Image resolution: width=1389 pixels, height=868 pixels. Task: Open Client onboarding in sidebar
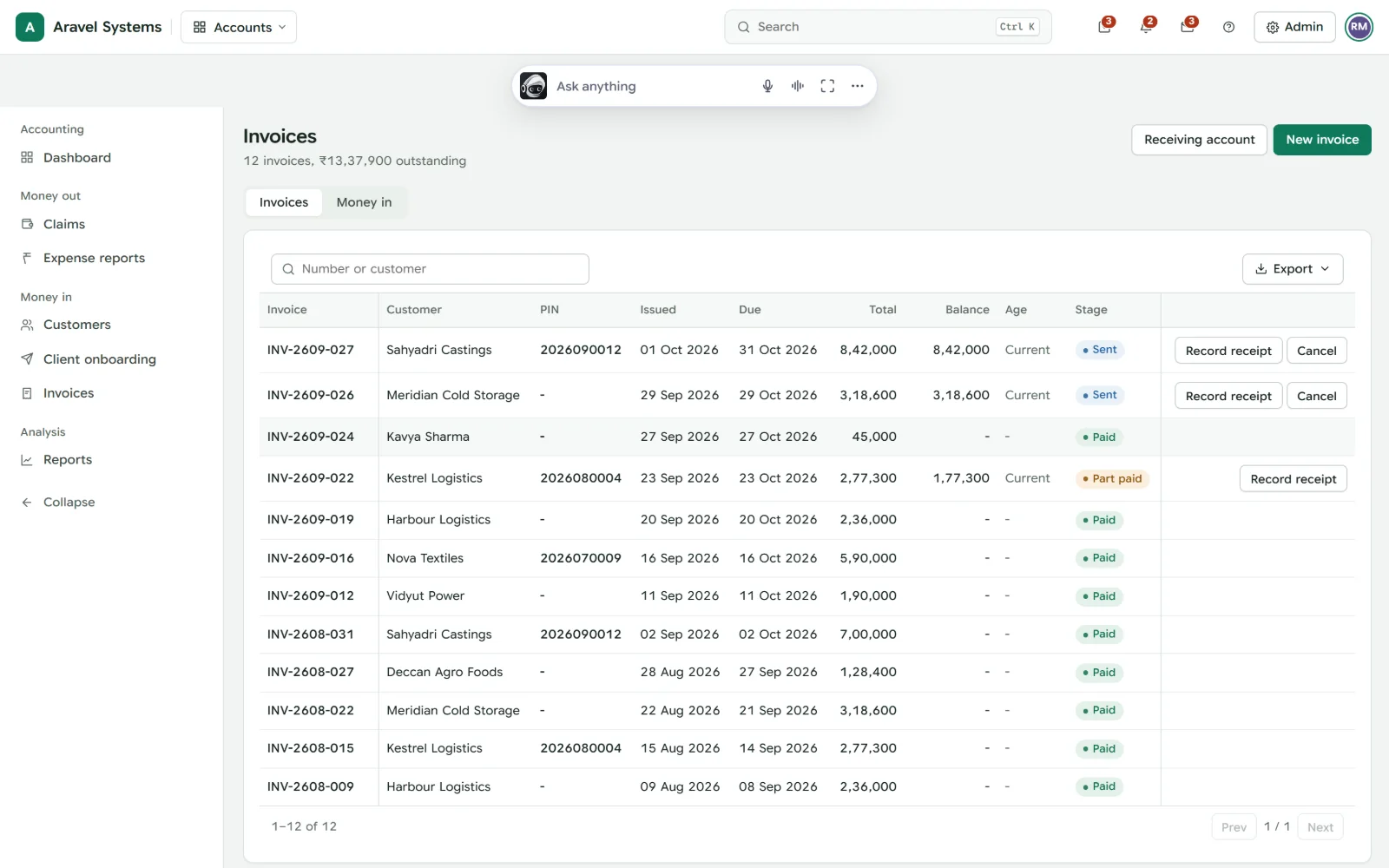pyautogui.click(x=111, y=358)
